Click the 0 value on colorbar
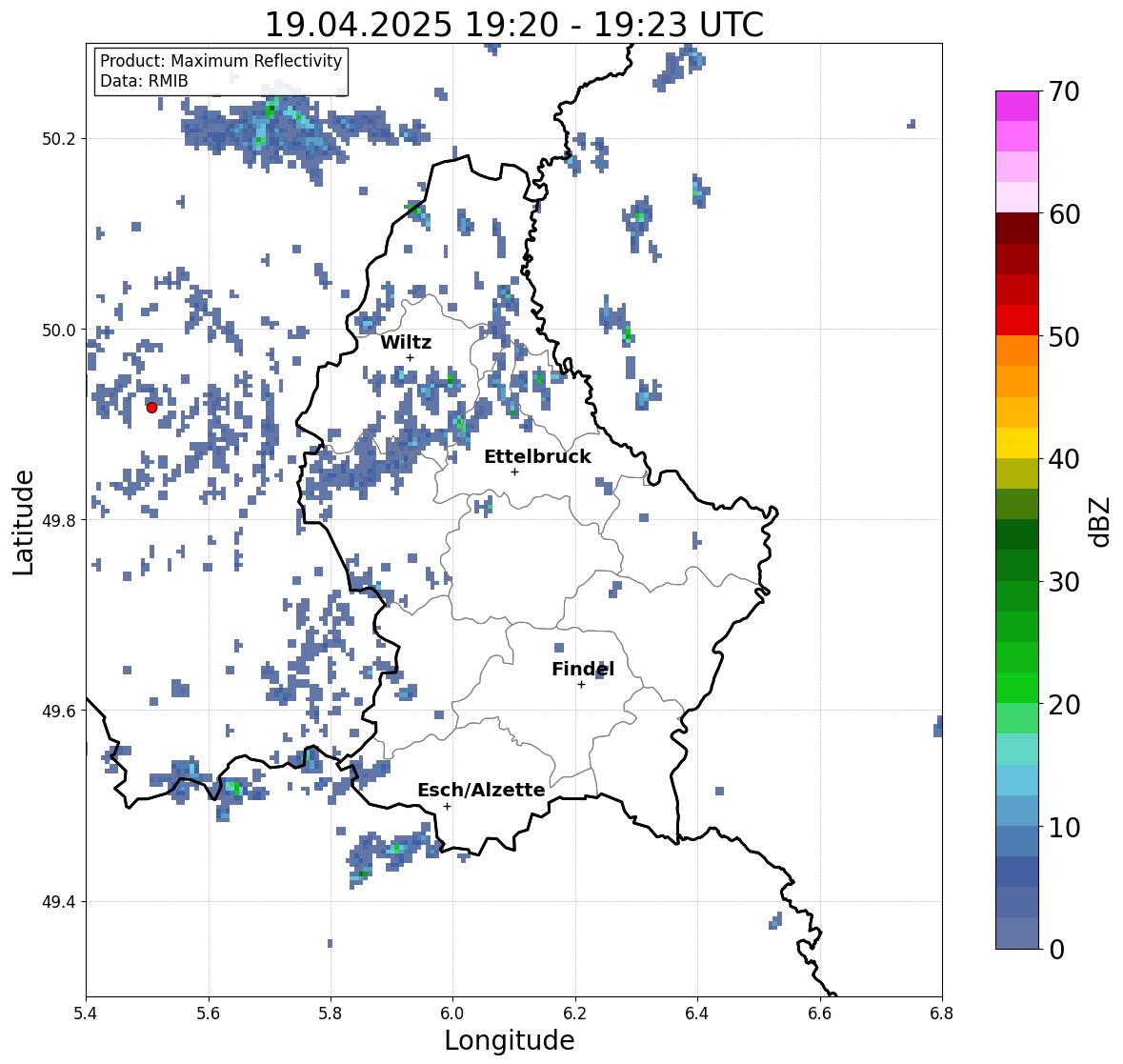The height and width of the screenshot is (1064, 1123). pyautogui.click(x=1056, y=950)
